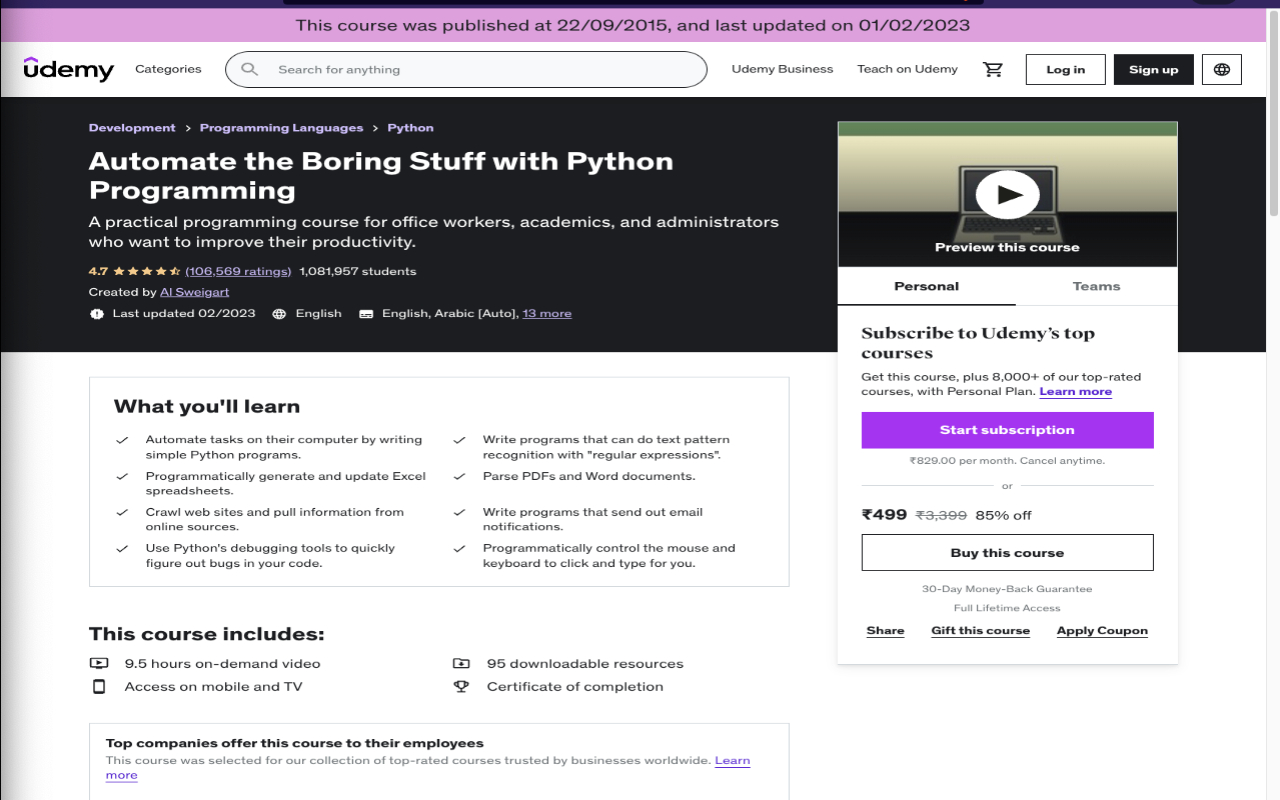Click the search magnifier icon
1280x800 pixels.
pyautogui.click(x=250, y=69)
